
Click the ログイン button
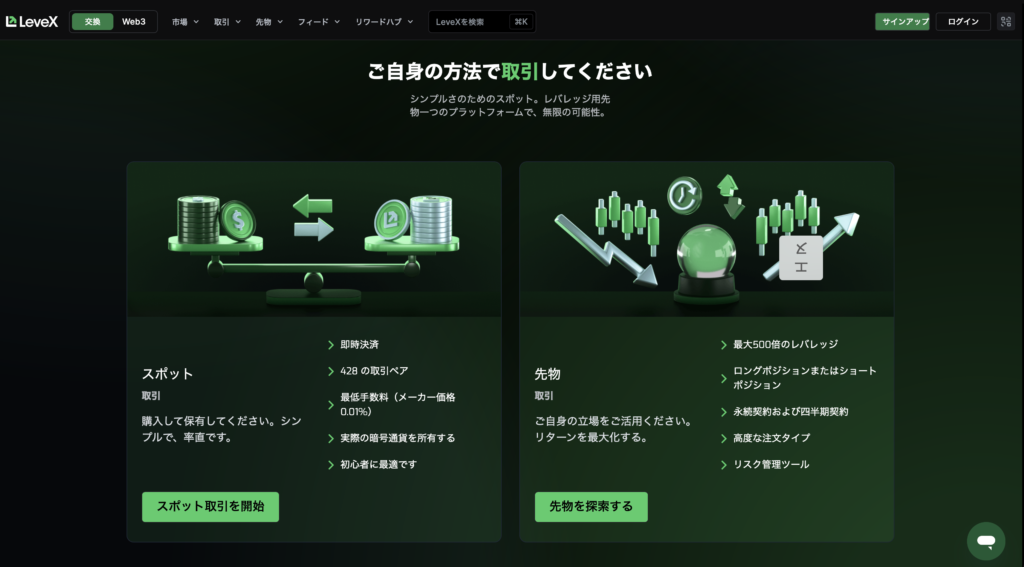pyautogui.click(x=963, y=22)
